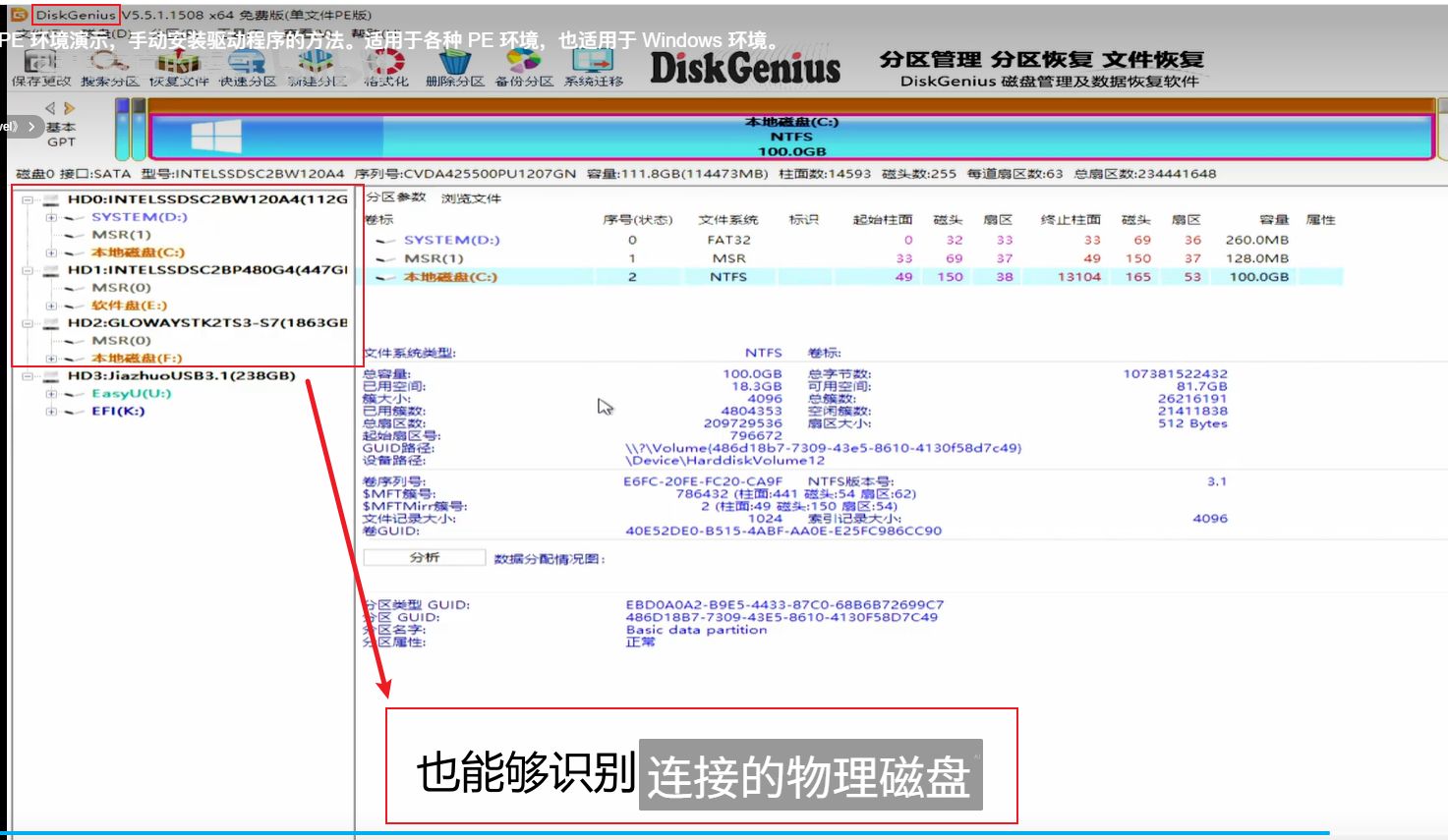
Task: Select MSR(1) in the disk tree
Action: click(122, 235)
